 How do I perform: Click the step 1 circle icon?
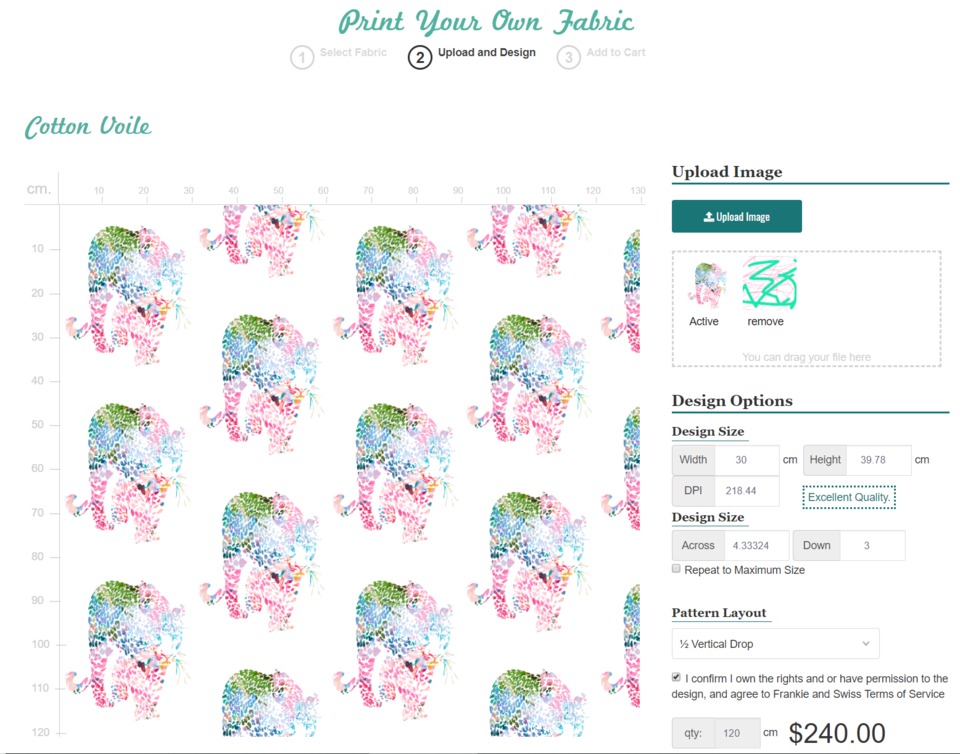click(302, 58)
